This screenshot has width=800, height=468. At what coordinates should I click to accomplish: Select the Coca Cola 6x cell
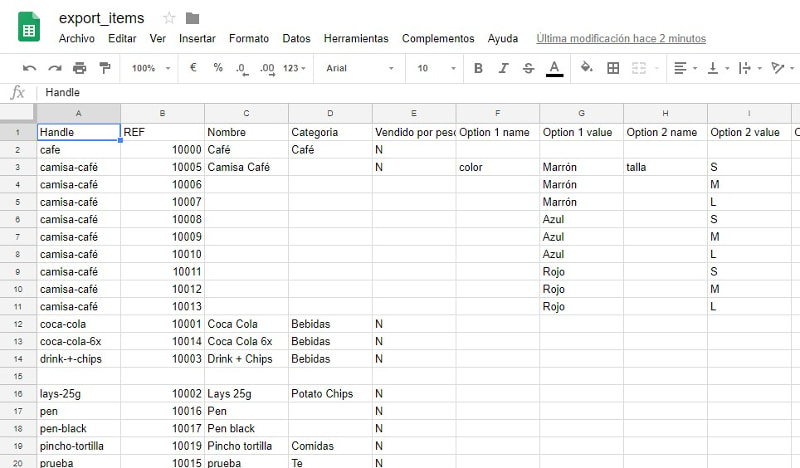click(x=246, y=341)
